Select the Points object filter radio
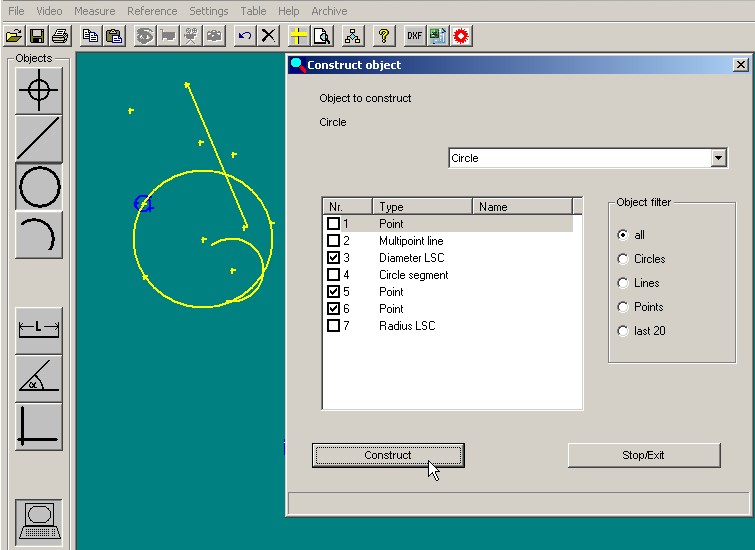Screen dimensions: 755x550 coord(623,307)
